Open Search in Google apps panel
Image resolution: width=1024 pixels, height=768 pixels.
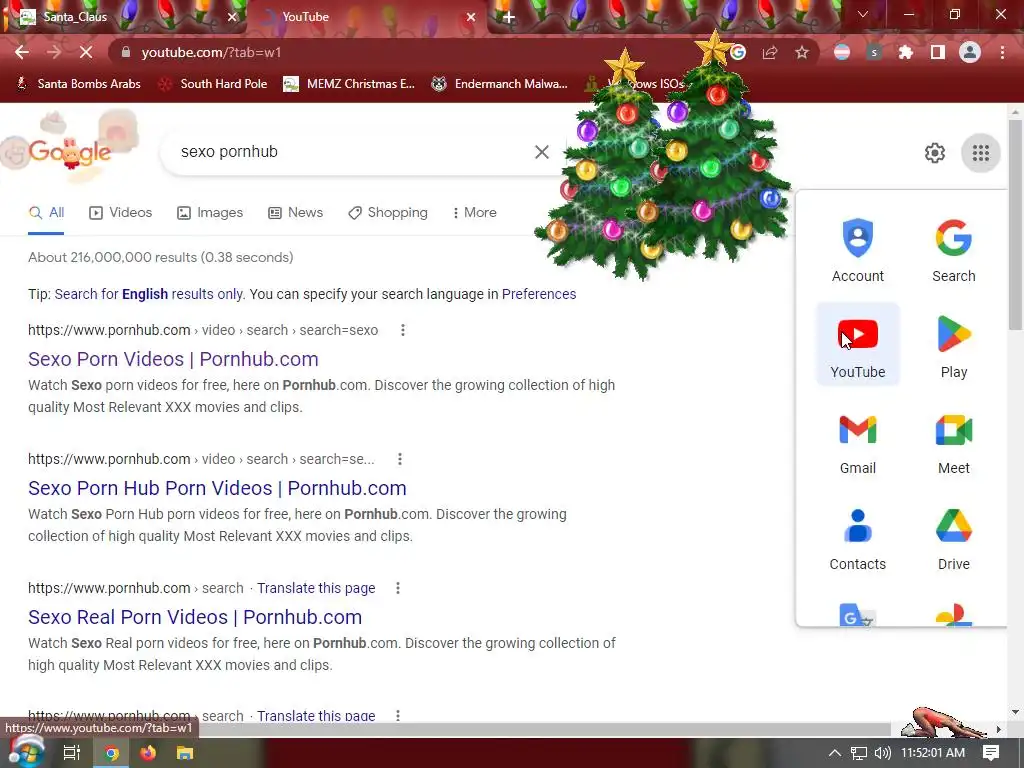[x=953, y=249]
